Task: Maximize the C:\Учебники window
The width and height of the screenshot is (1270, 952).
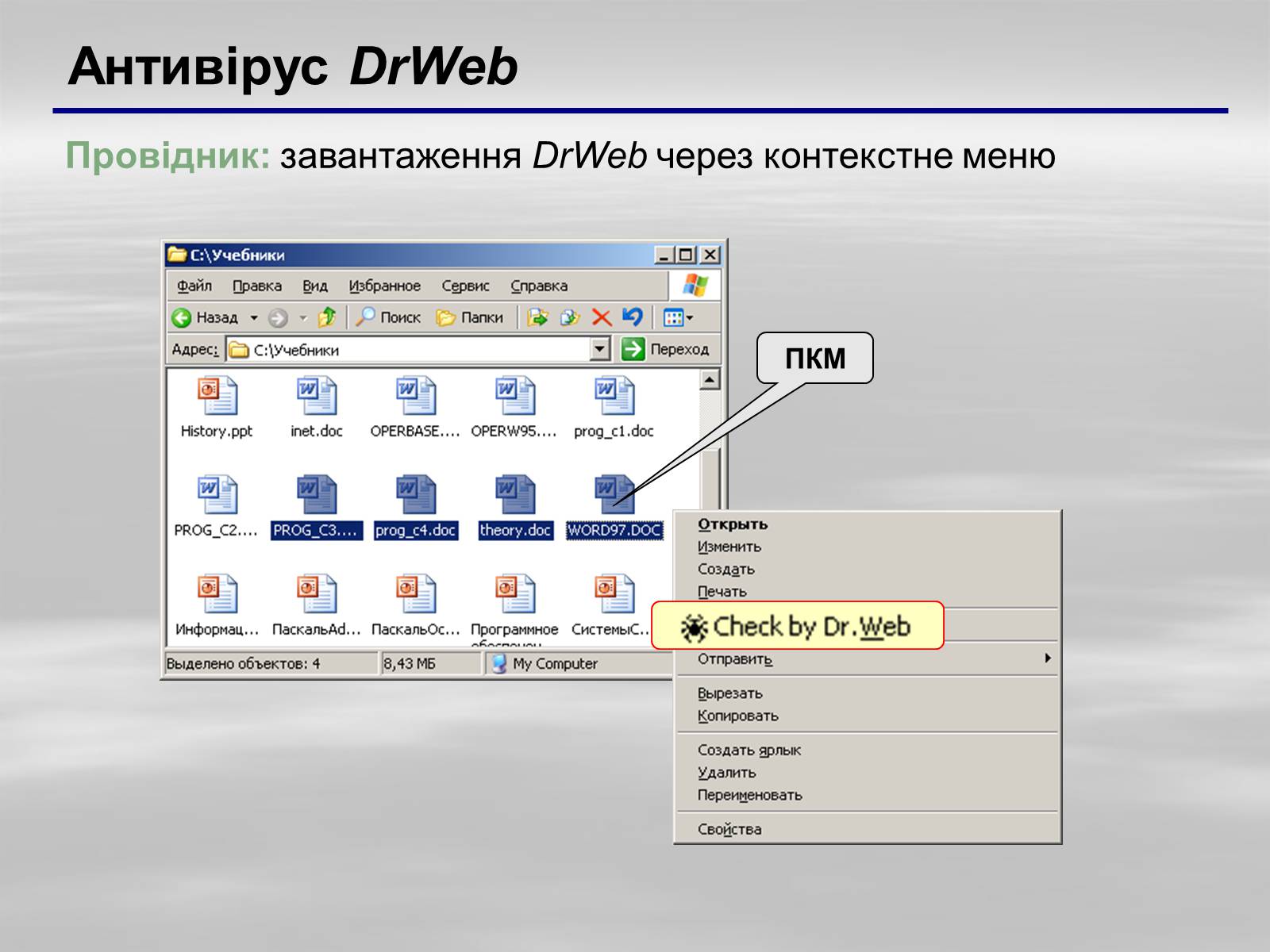Action: tap(687, 255)
